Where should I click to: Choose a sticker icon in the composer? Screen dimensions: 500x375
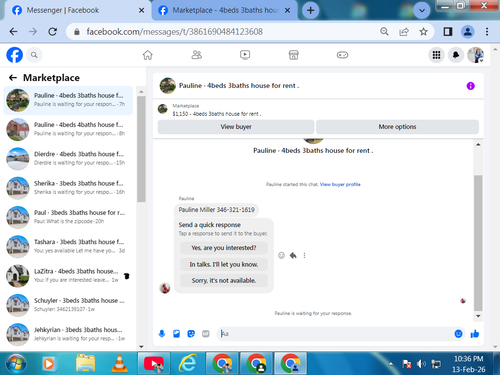191,334
